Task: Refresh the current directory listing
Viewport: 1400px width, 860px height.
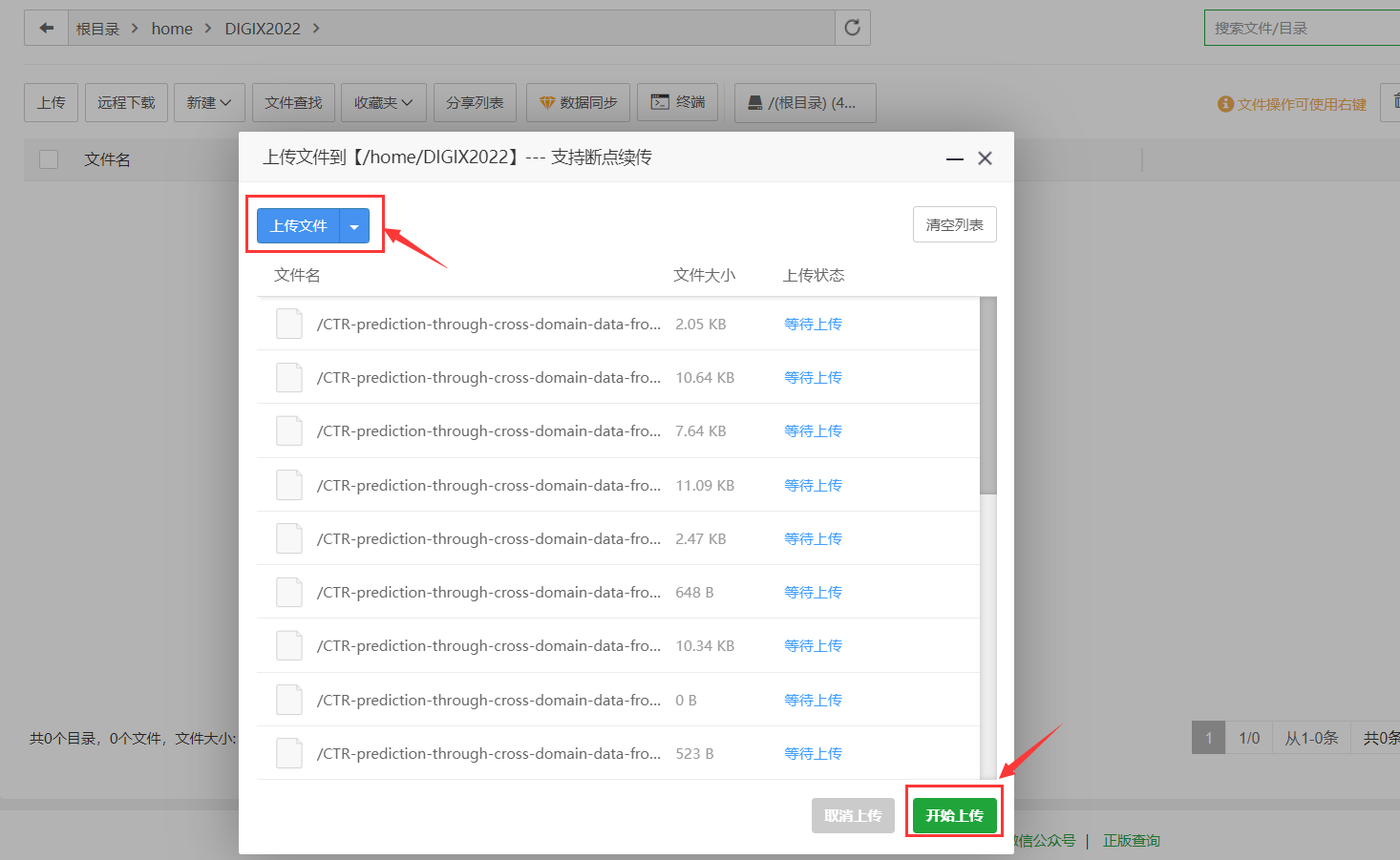Action: pos(853,28)
